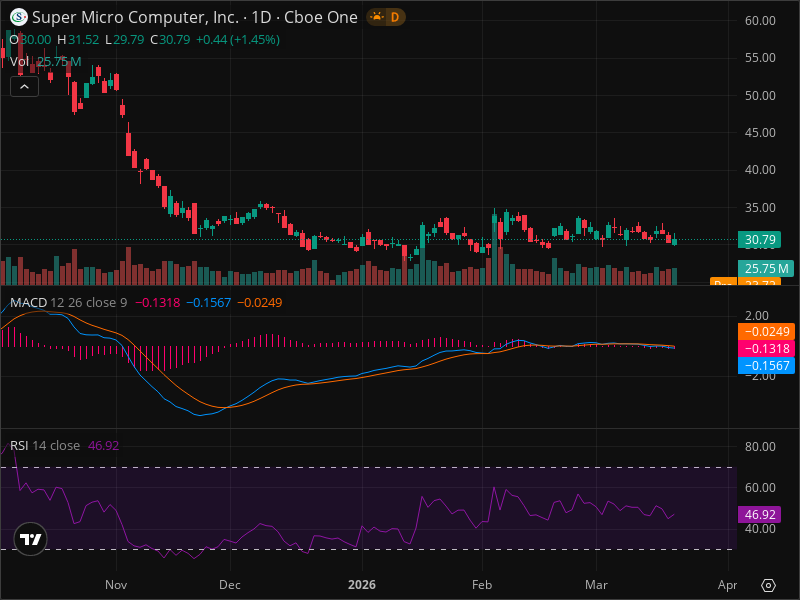The height and width of the screenshot is (600, 800).
Task: Click the 60.00 RSI scale label
Action: tap(760, 488)
